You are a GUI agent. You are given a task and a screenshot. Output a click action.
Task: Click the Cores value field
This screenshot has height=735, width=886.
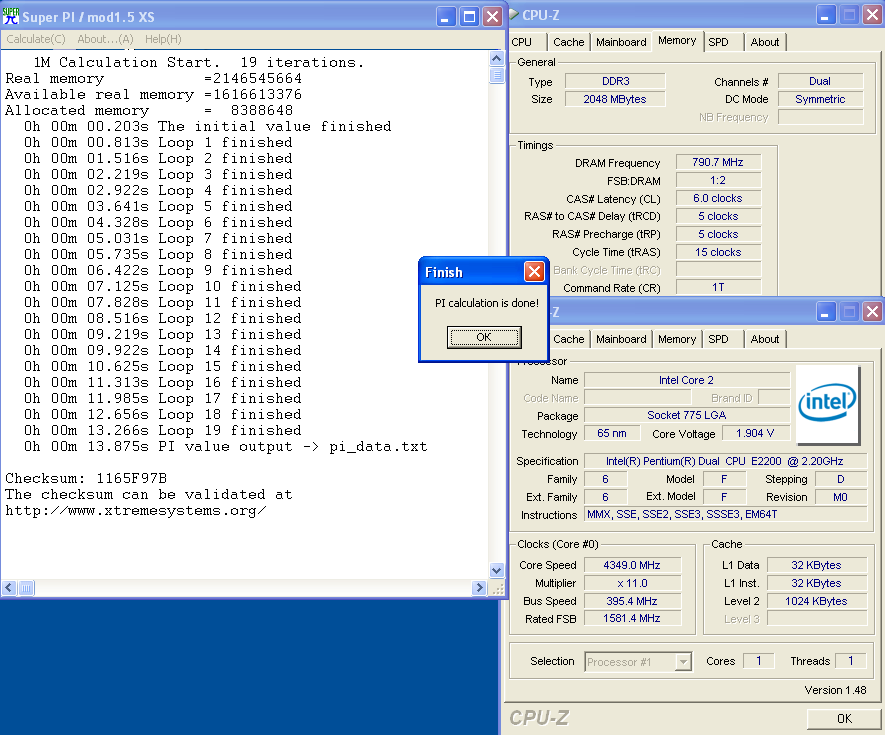[758, 661]
